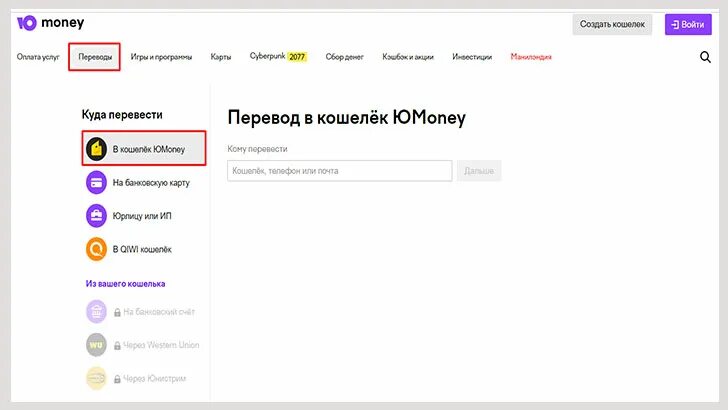Viewport: 728px width, 410px height.
Task: Click the purple bank card icon
Action: click(97, 182)
